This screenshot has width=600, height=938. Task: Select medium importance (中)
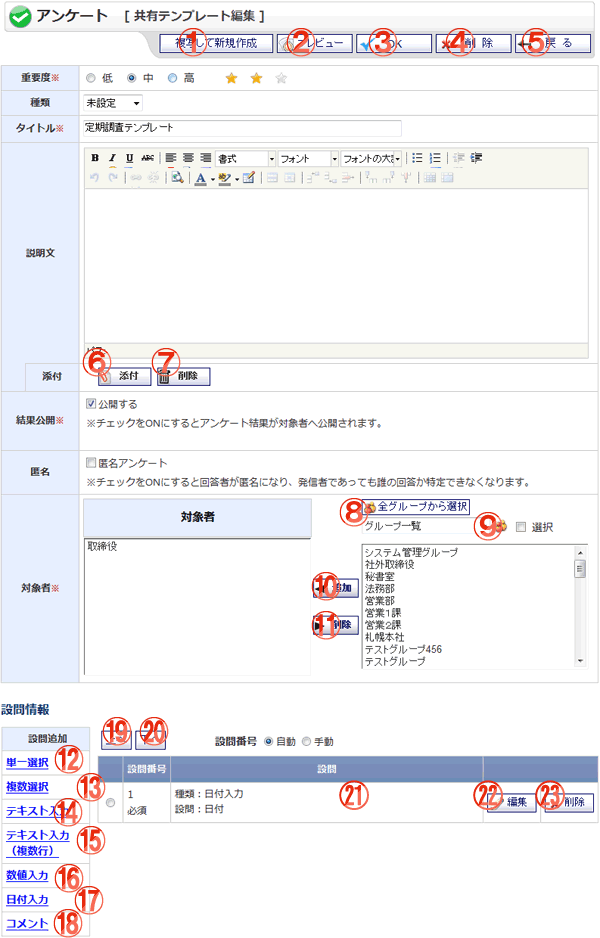(132, 78)
